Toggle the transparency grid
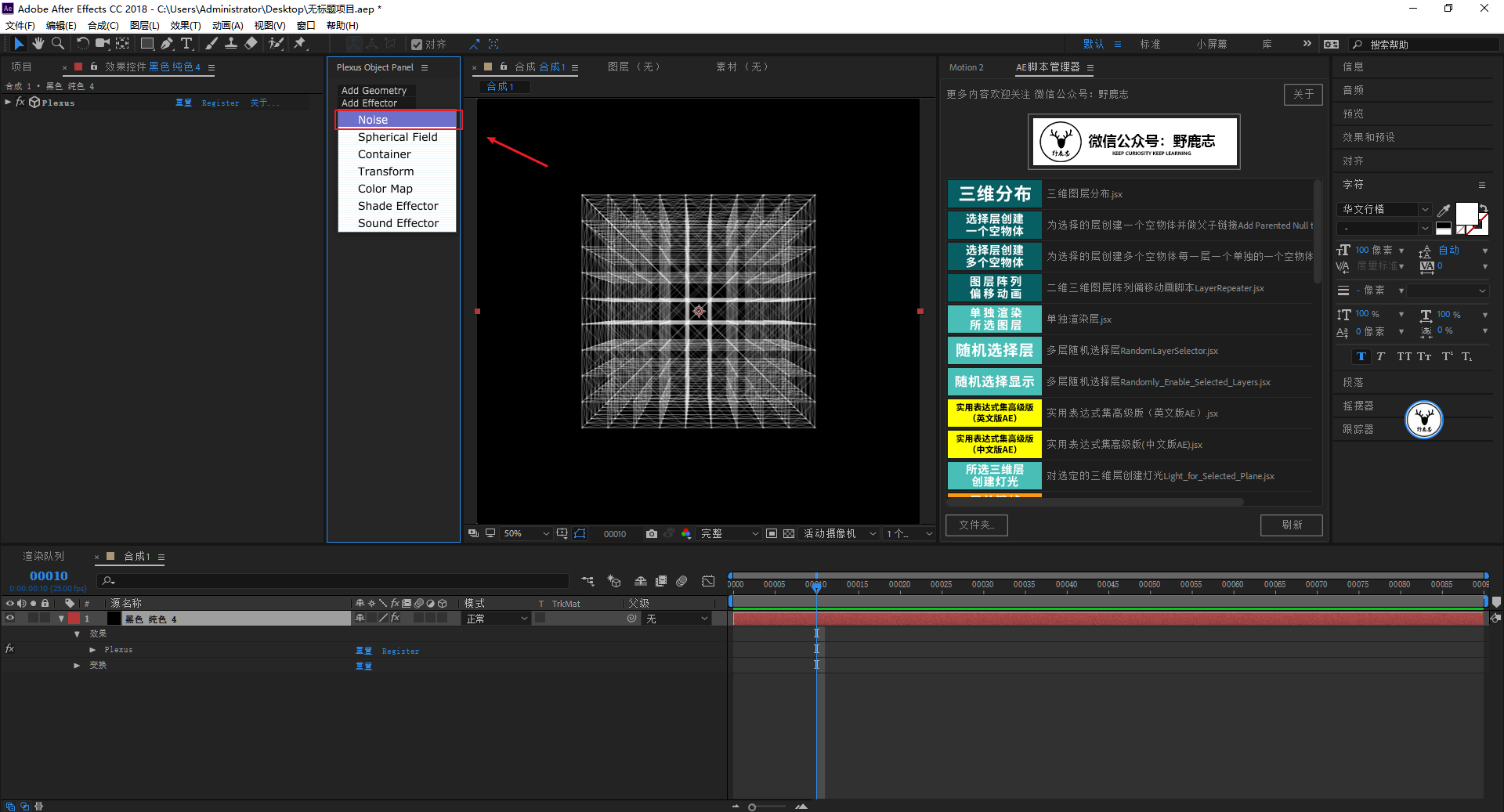Image resolution: width=1504 pixels, height=812 pixels. (x=789, y=533)
